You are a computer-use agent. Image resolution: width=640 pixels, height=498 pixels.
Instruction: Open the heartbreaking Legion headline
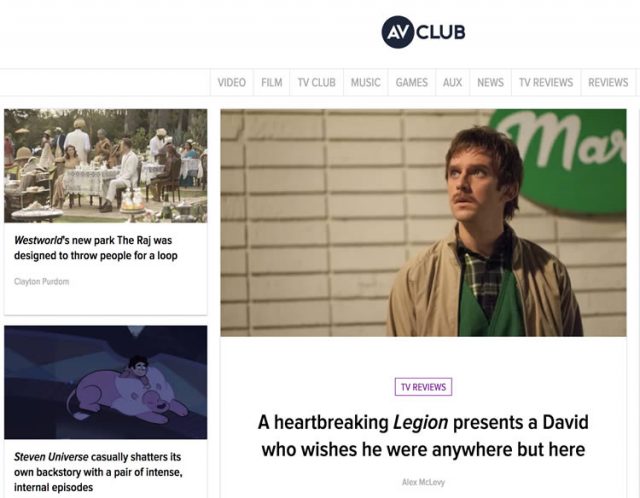(423, 436)
